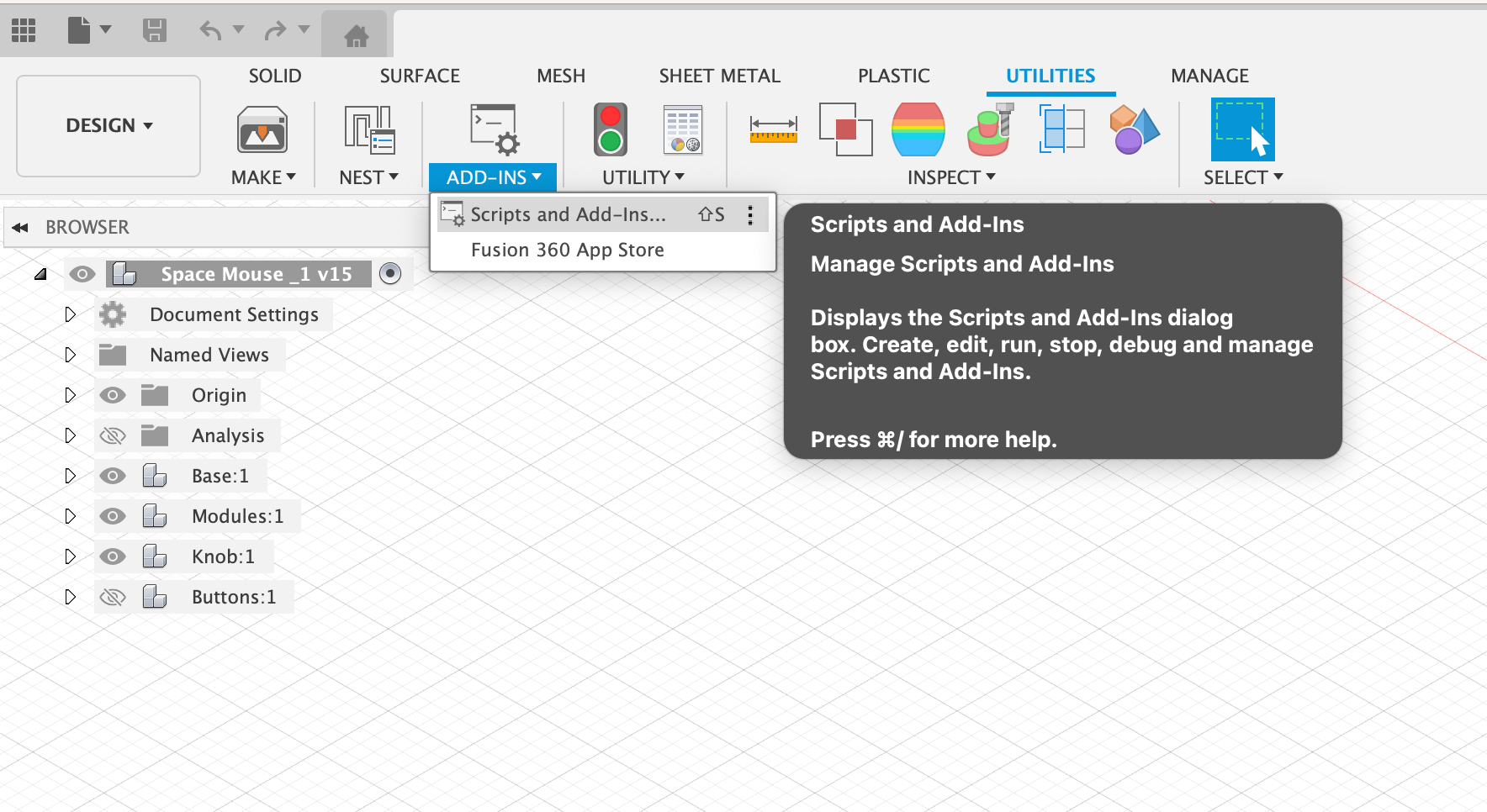Click the Origin folder icon
The height and width of the screenshot is (812, 1487).
[155, 395]
